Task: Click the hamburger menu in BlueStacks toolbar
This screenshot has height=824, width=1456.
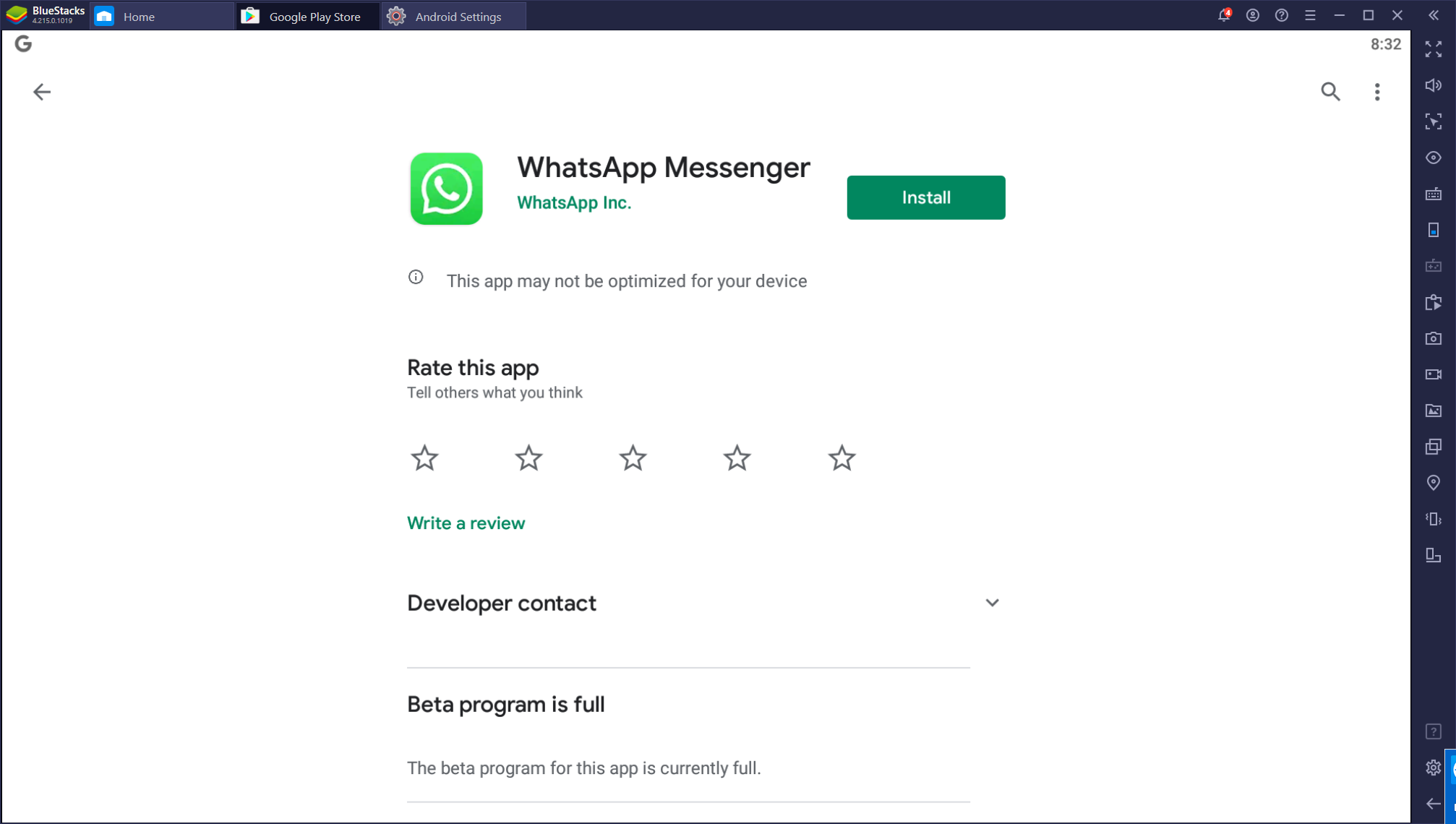Action: [1309, 15]
